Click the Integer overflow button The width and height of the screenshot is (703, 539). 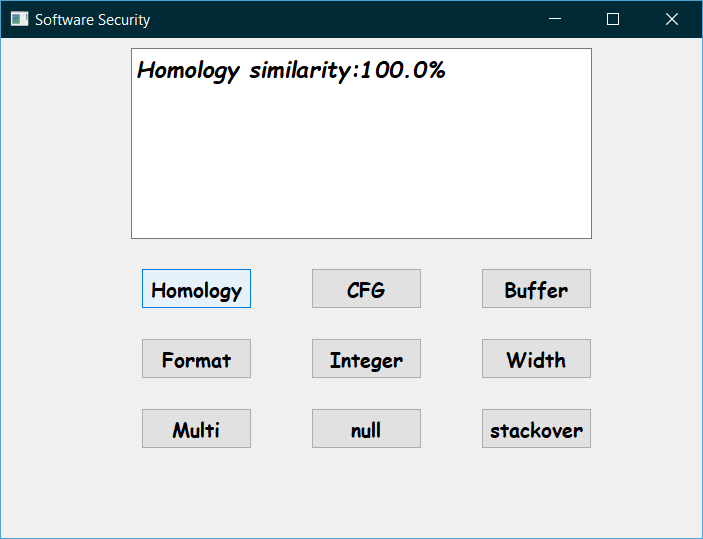click(366, 359)
